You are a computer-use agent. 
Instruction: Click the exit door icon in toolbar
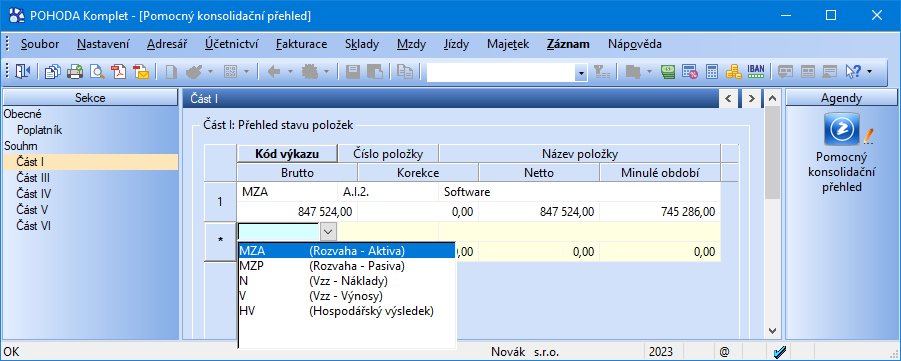tap(22, 71)
